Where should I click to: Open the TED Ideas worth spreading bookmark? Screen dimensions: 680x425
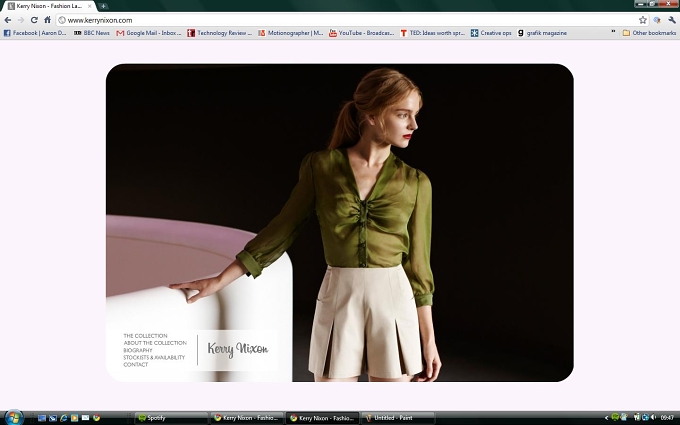tap(432, 33)
